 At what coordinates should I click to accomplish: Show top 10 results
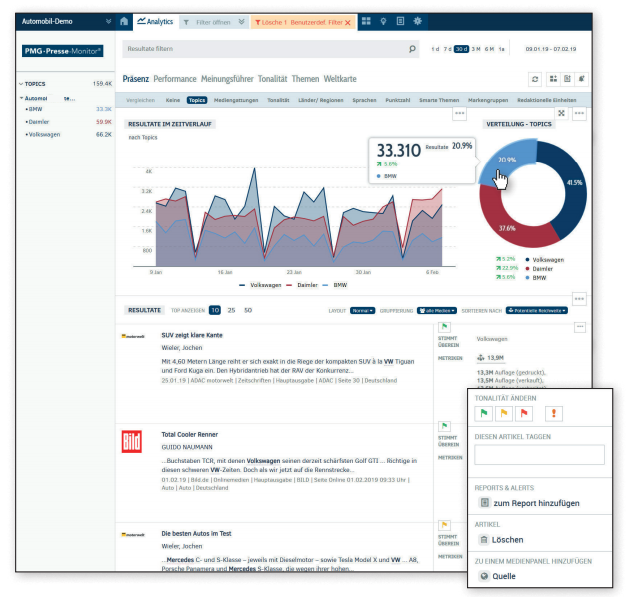pyautogui.click(x=215, y=310)
